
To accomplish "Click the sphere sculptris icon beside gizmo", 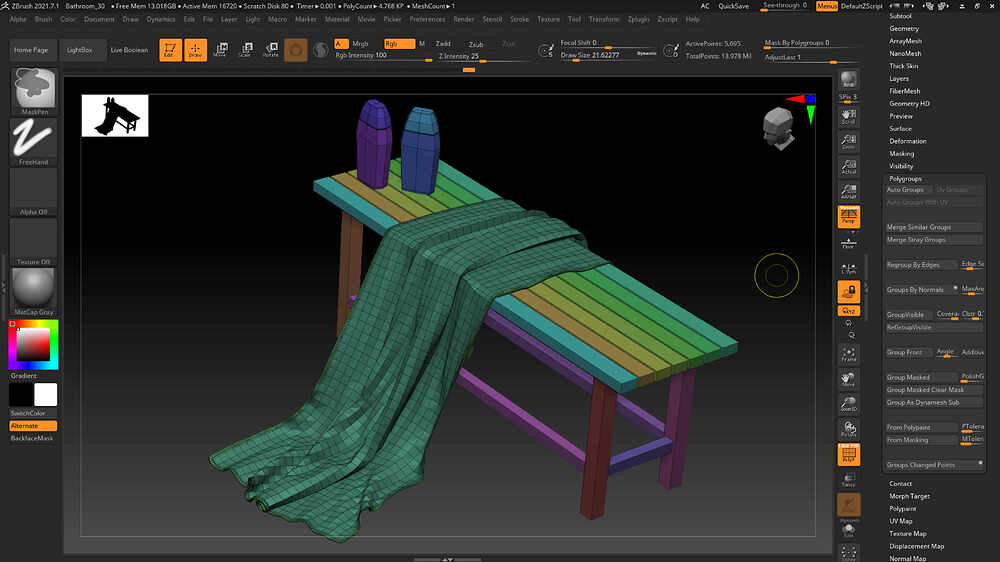I will [321, 50].
